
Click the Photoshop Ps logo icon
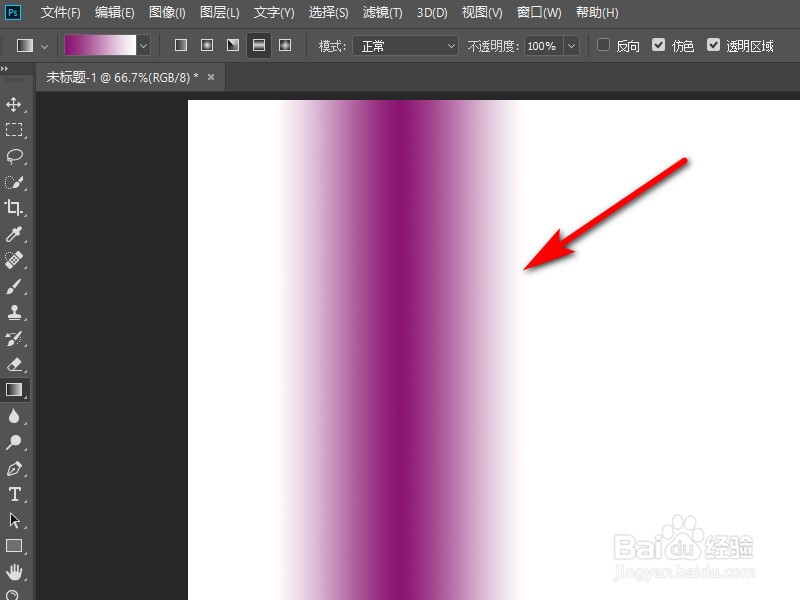13,12
